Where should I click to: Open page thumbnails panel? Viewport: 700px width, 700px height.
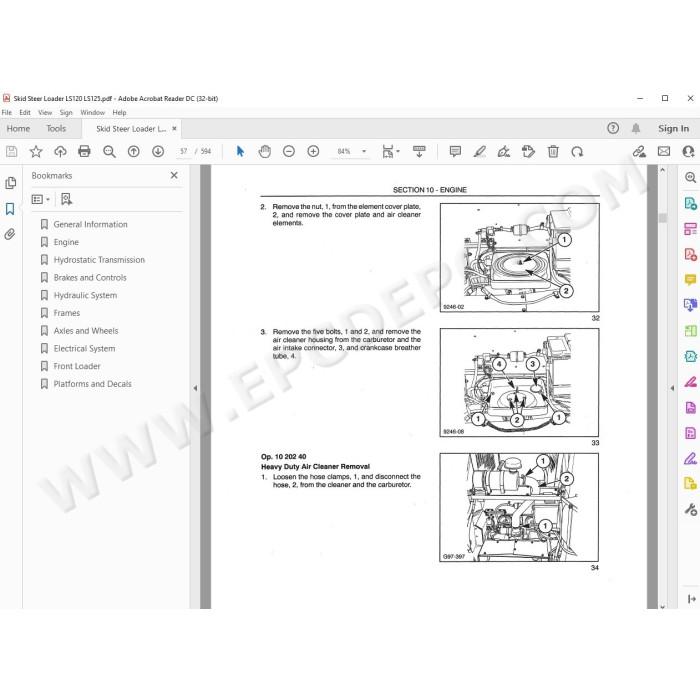pos(10,183)
